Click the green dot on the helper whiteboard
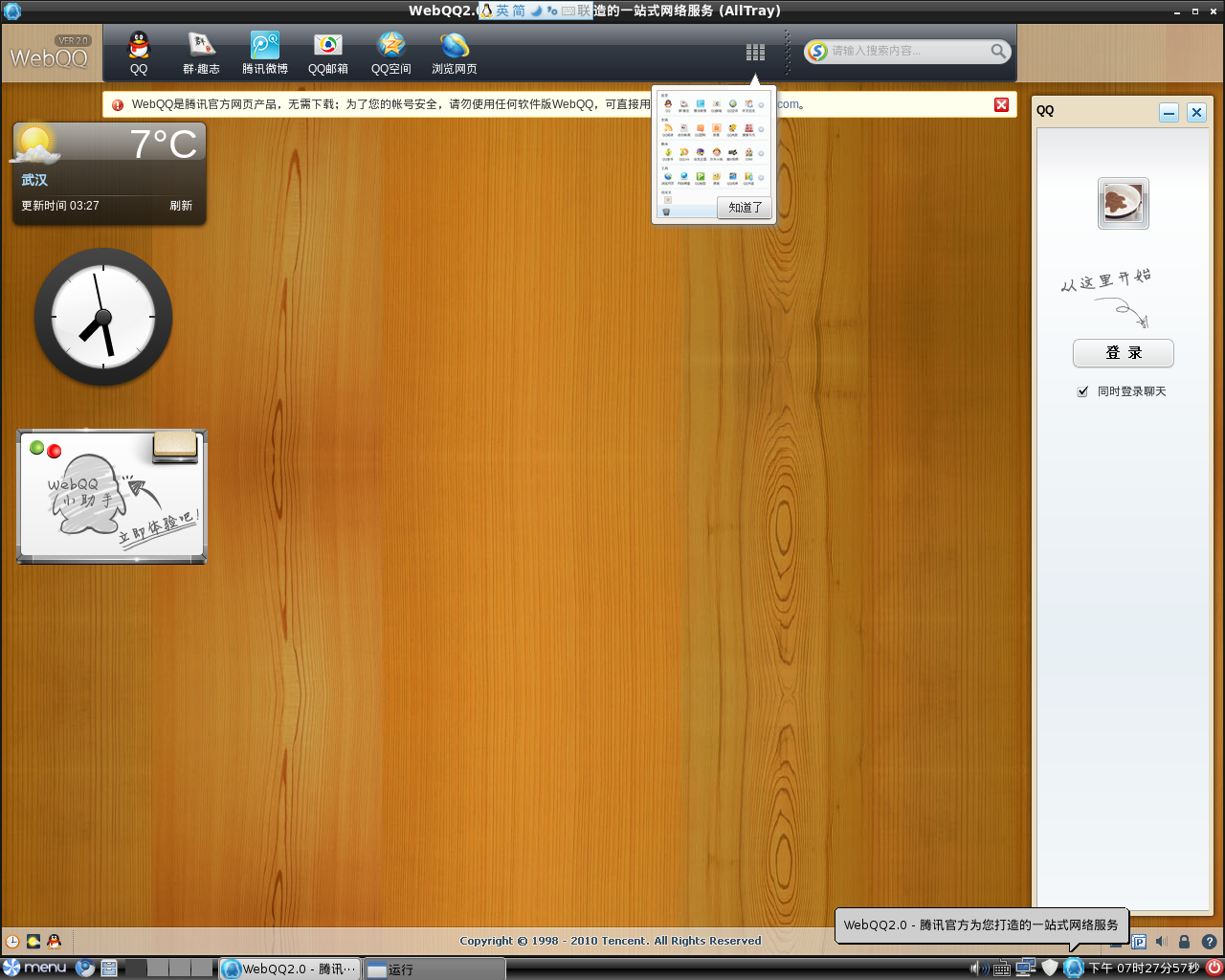The image size is (1225, 980). pyautogui.click(x=37, y=447)
